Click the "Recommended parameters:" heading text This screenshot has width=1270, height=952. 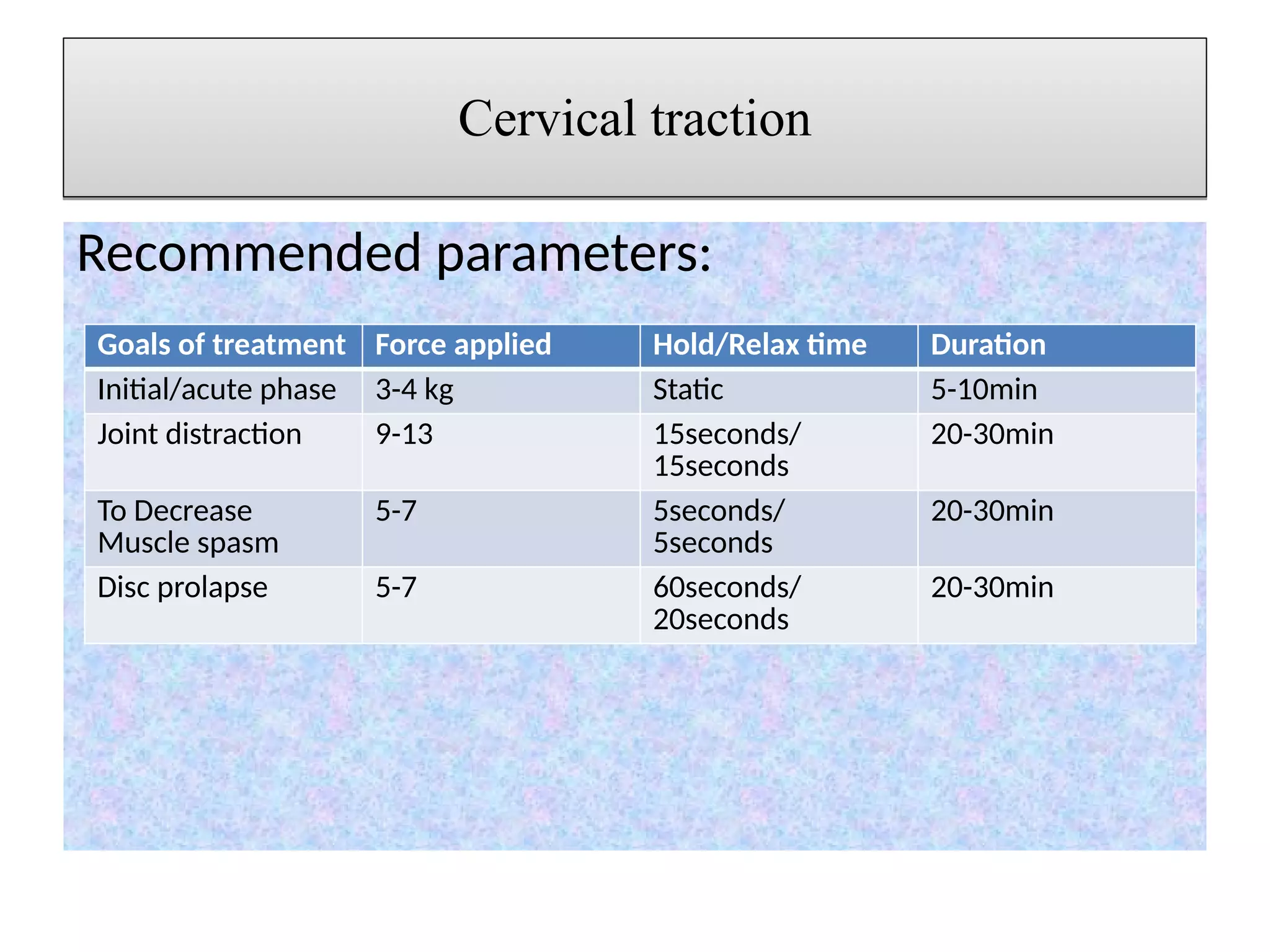[394, 253]
